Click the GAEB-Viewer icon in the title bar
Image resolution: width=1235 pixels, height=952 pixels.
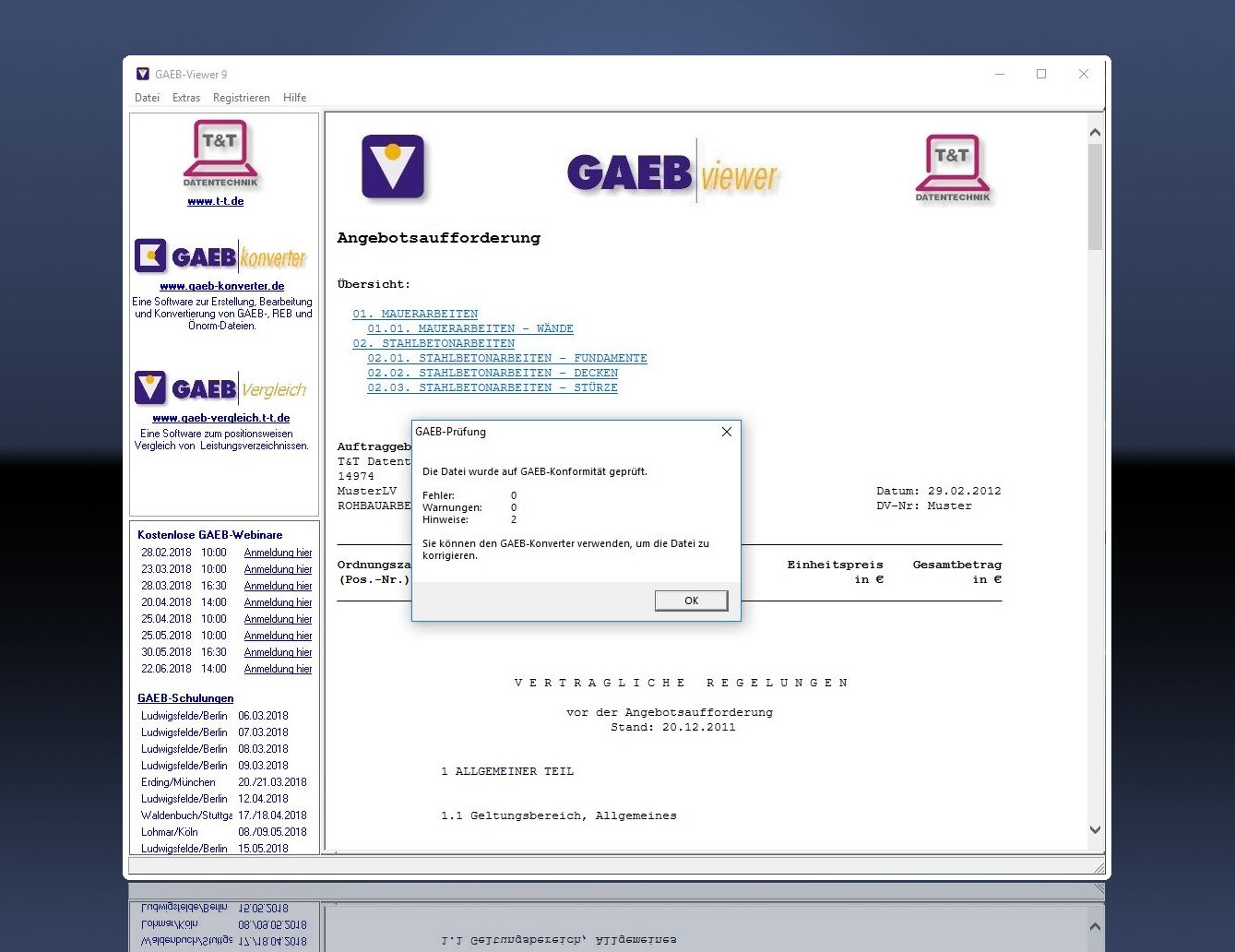point(142,74)
